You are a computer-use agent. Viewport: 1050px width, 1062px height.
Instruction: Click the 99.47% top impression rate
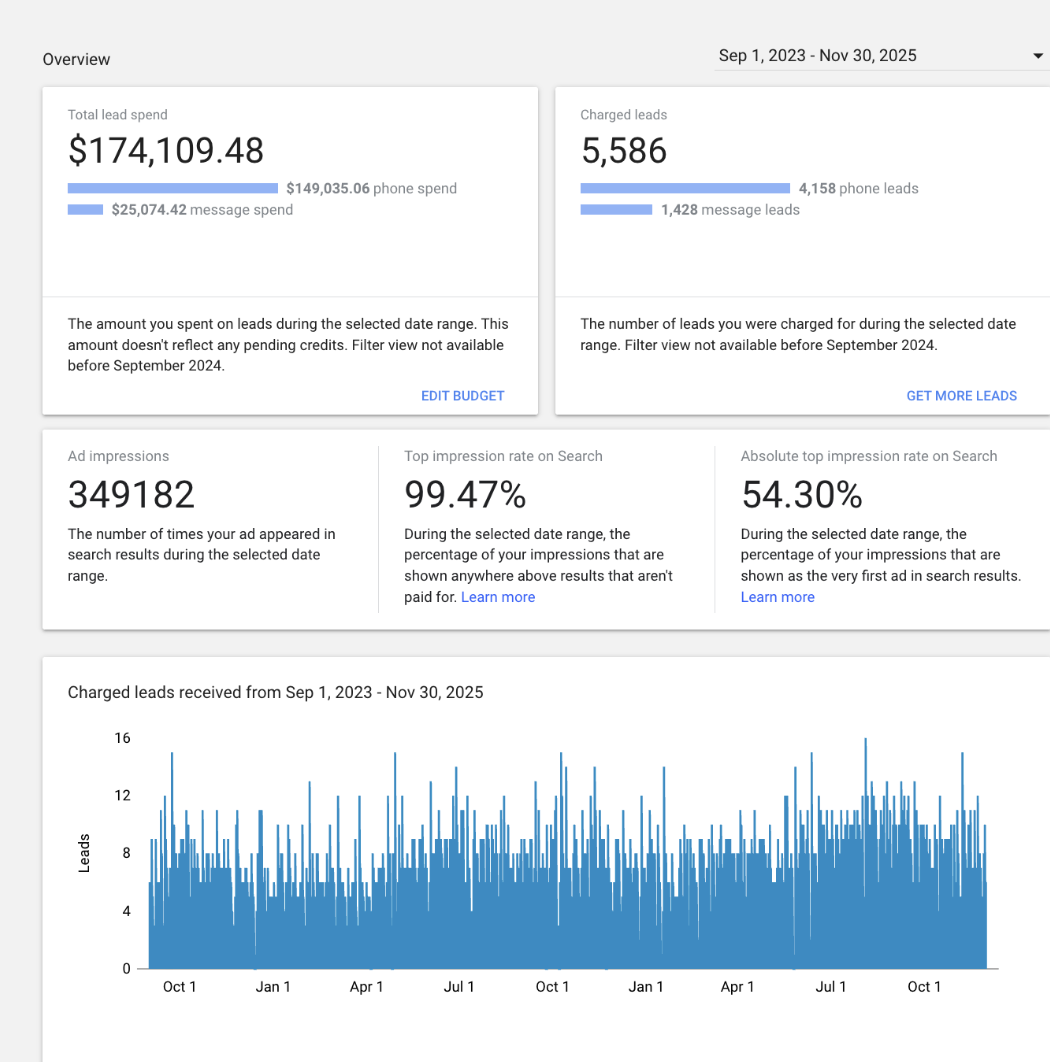tap(465, 494)
